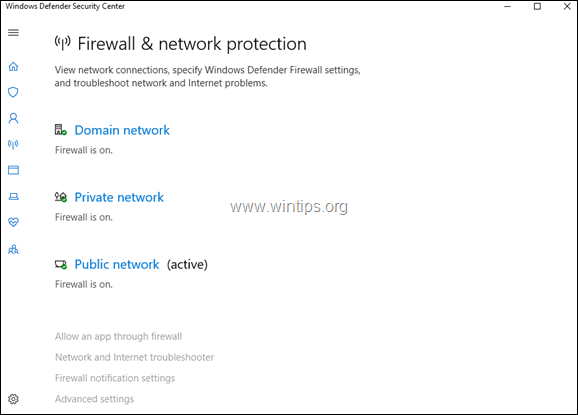Open App & browser control sidebar icon
This screenshot has height=415, width=578.
pyautogui.click(x=13, y=170)
